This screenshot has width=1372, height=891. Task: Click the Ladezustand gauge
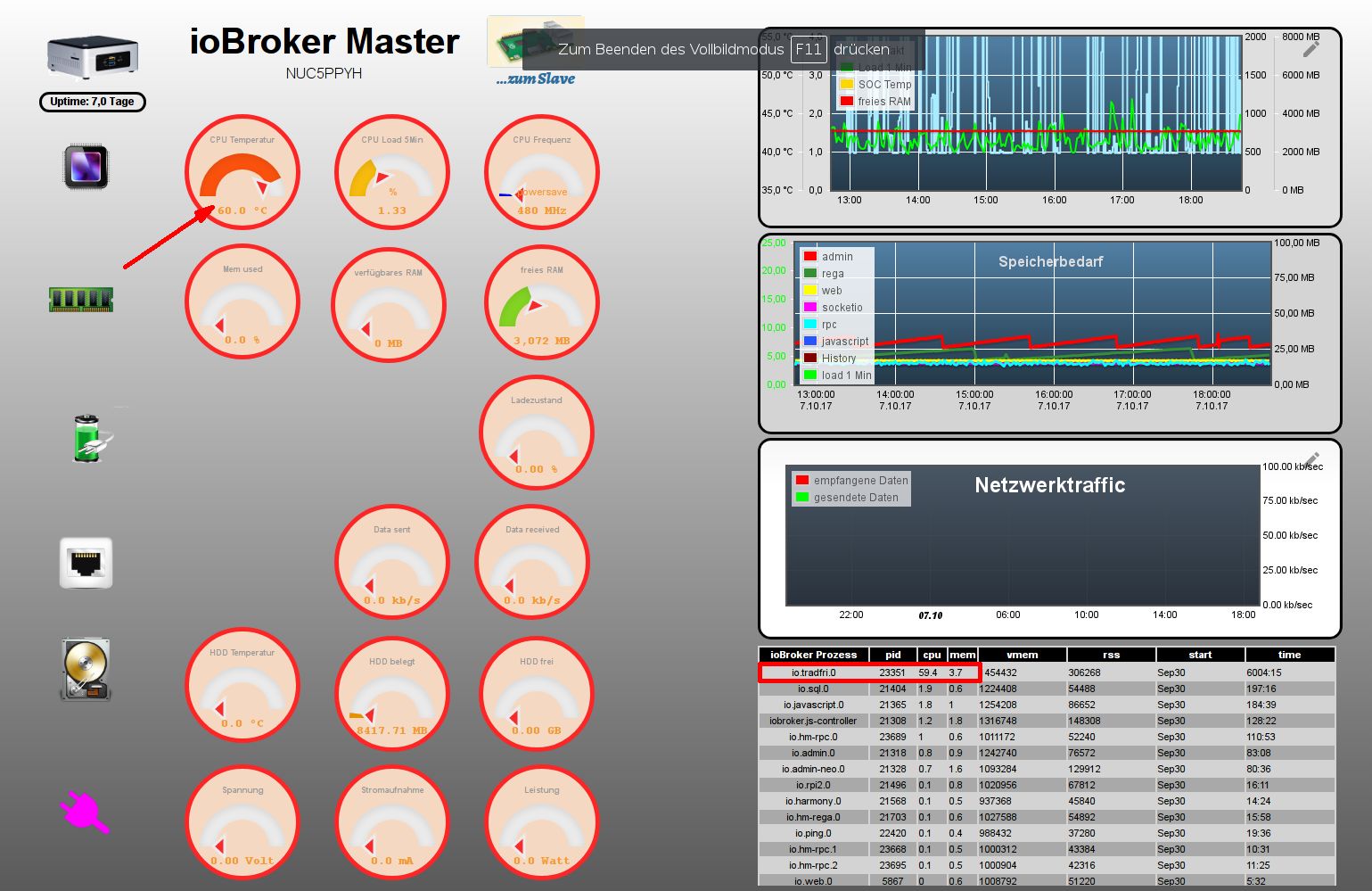(x=537, y=433)
